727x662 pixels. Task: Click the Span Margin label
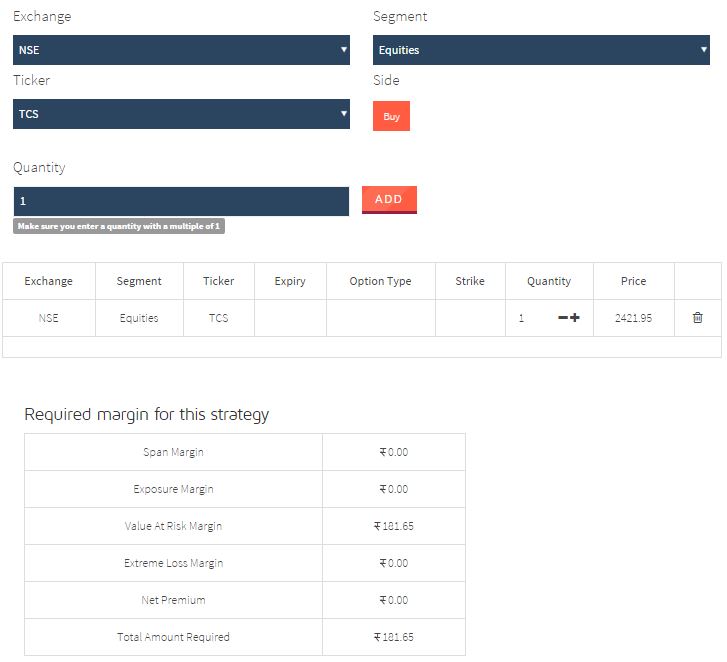click(x=173, y=452)
